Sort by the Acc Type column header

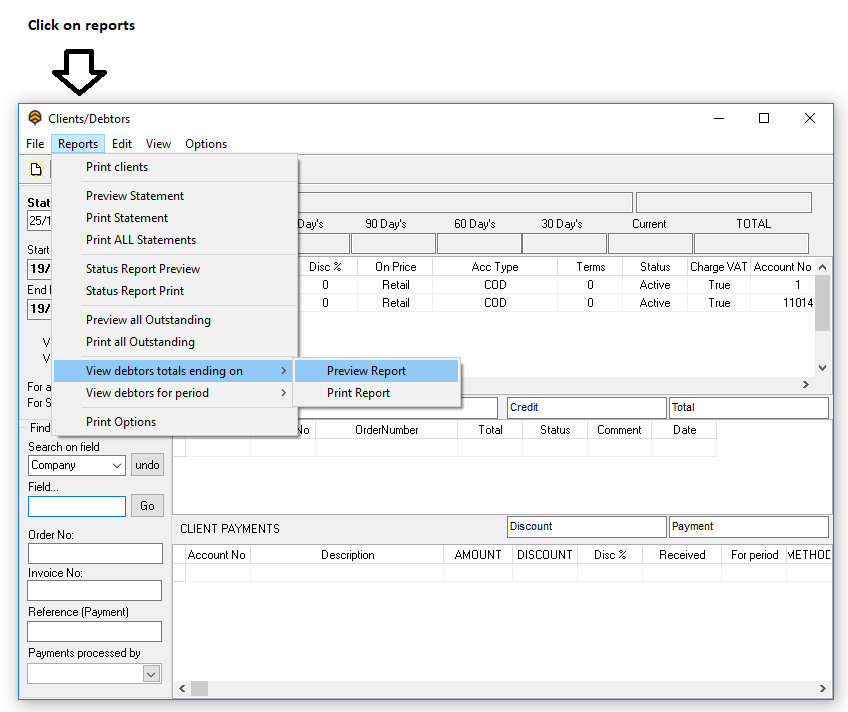tap(495, 267)
